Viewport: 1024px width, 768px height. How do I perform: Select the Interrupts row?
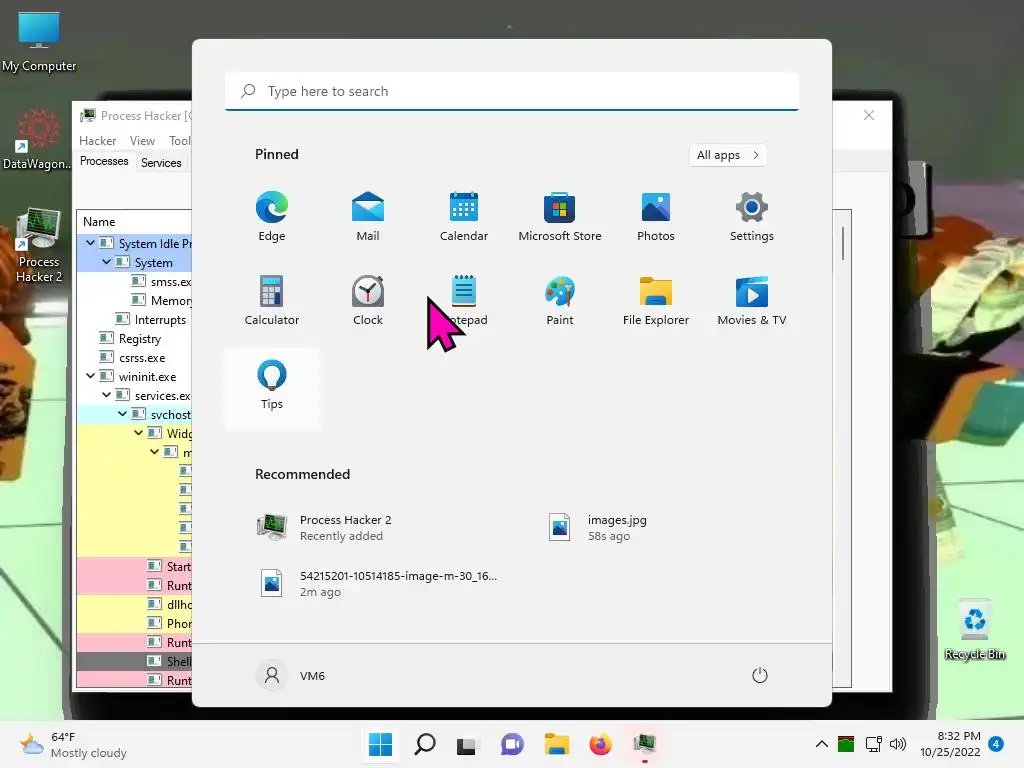135,319
